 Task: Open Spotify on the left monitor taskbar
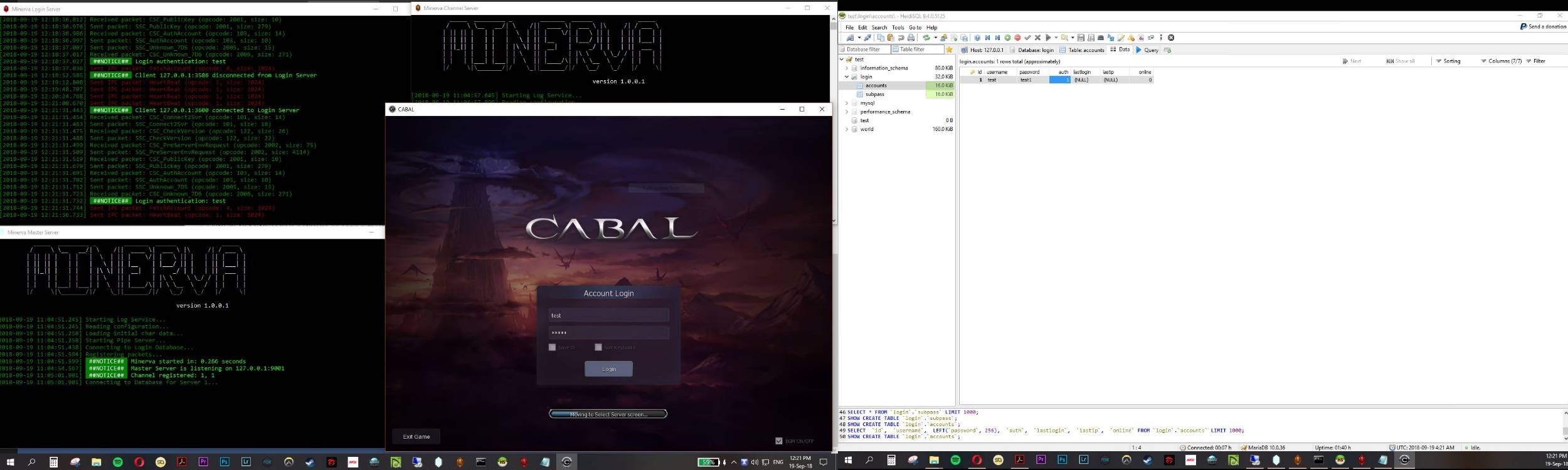pos(117,462)
